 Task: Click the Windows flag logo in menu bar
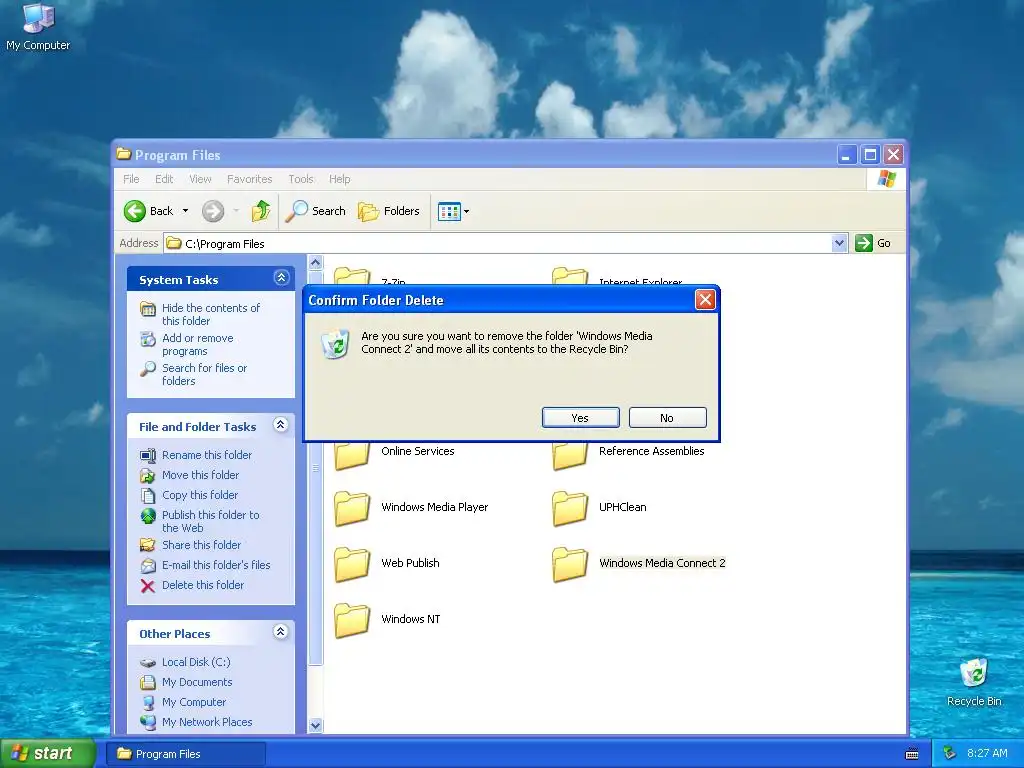[886, 179]
